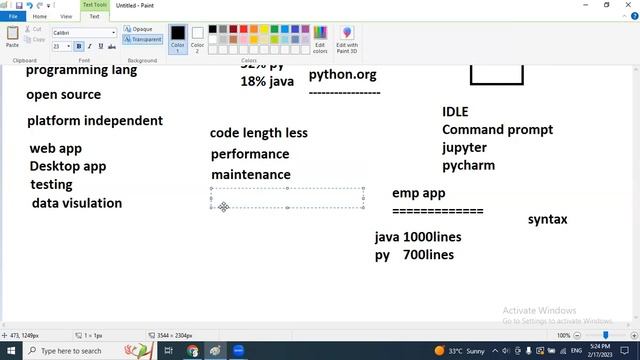This screenshot has width=640, height=360.
Task: Open drawing in Edit with Paint 3D
Action: pos(347,39)
